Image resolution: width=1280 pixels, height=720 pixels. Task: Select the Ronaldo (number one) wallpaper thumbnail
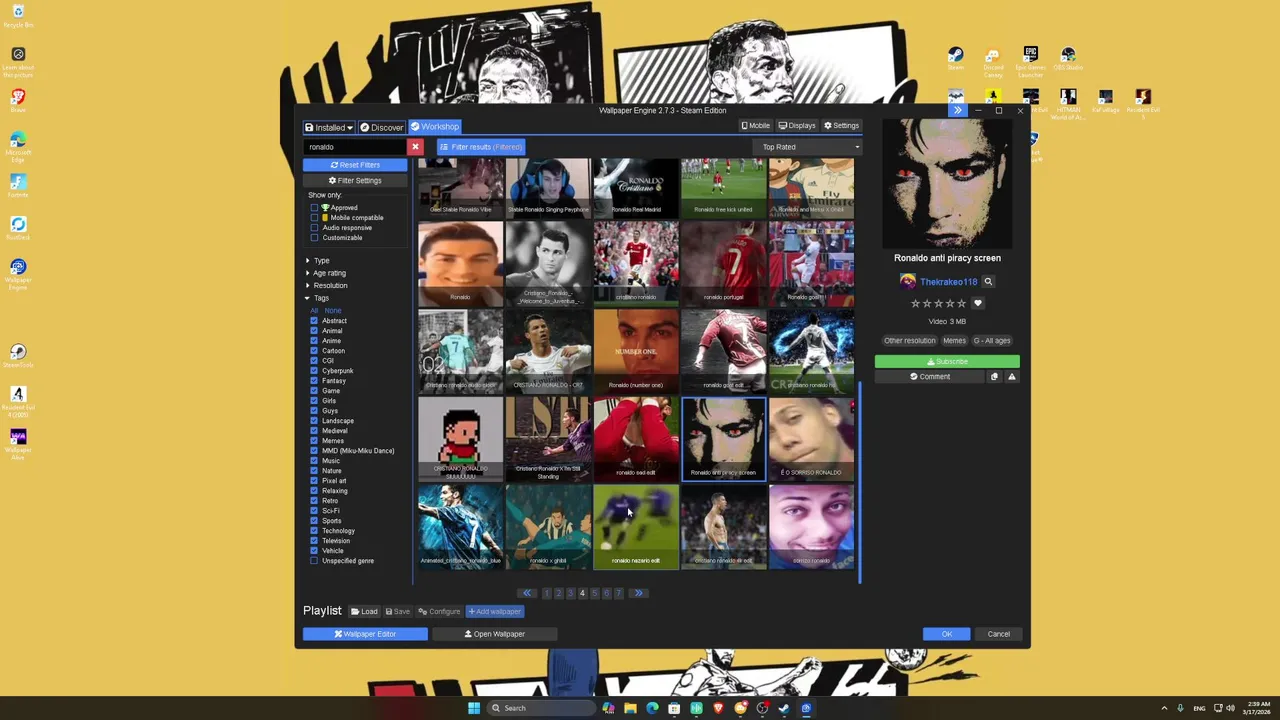636,351
